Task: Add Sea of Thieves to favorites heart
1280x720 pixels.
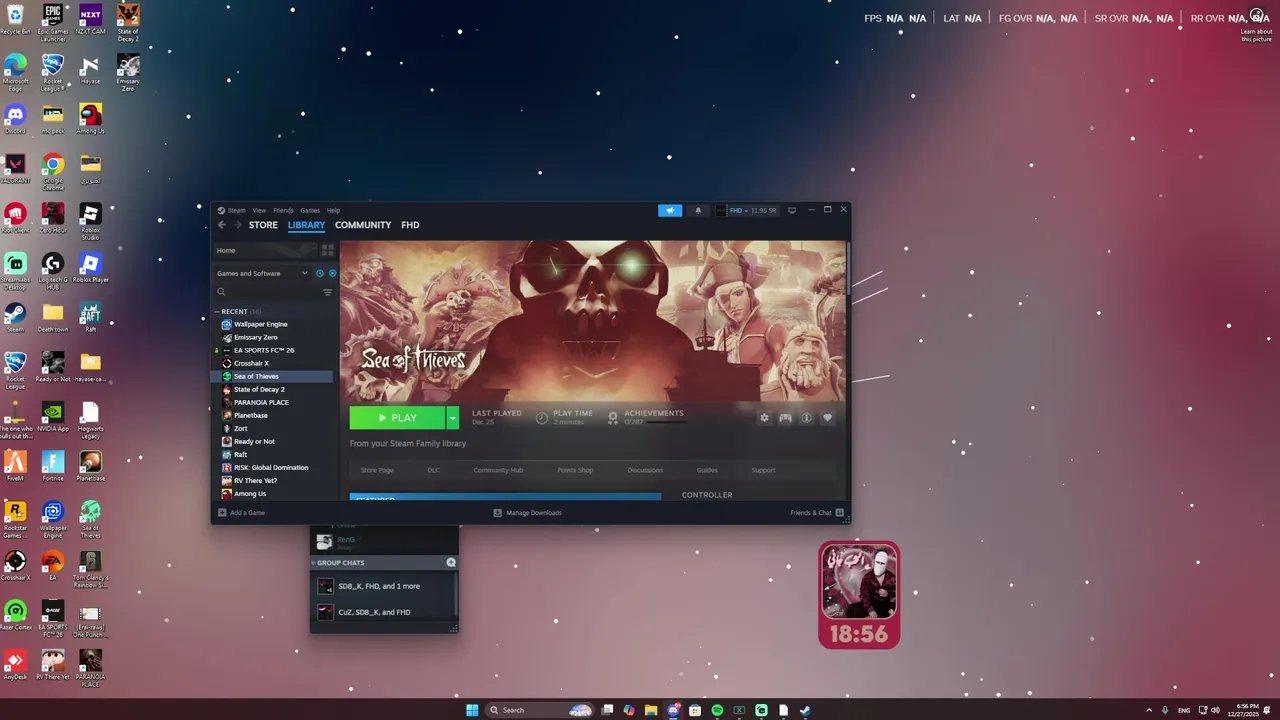Action: coord(827,418)
